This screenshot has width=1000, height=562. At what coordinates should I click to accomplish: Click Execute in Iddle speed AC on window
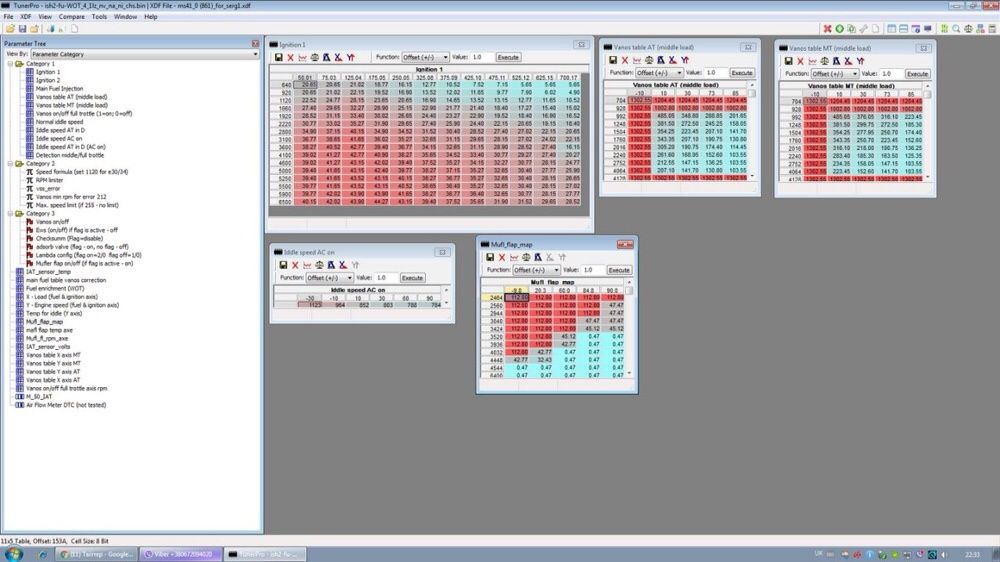412,278
